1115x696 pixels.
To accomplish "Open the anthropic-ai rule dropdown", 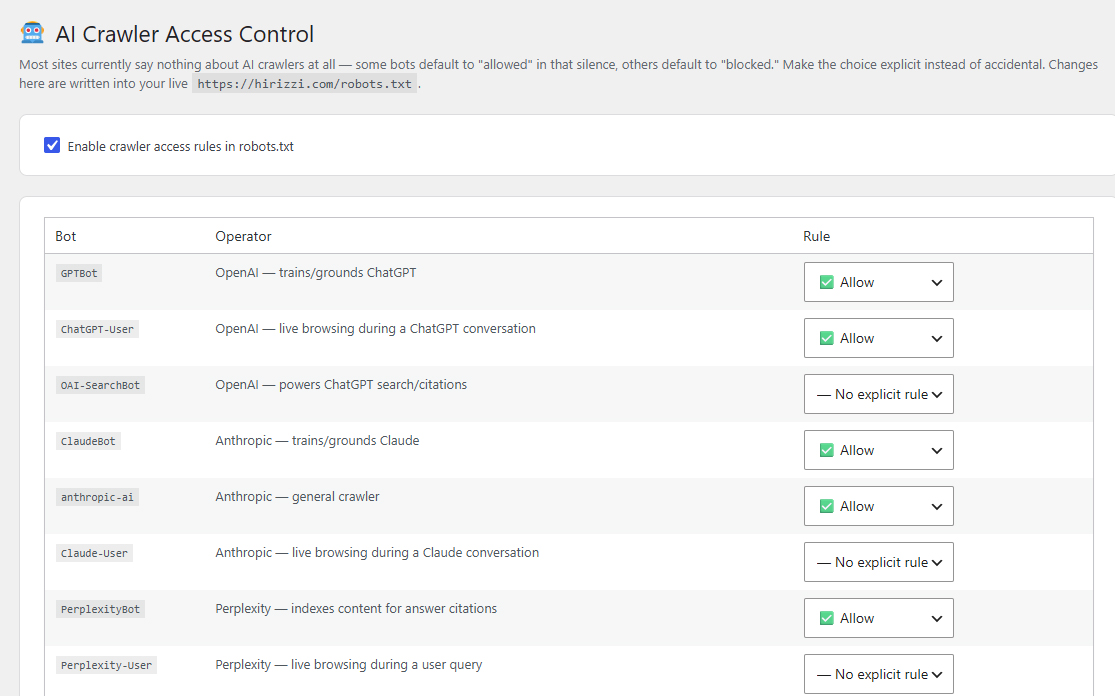I will [x=878, y=506].
